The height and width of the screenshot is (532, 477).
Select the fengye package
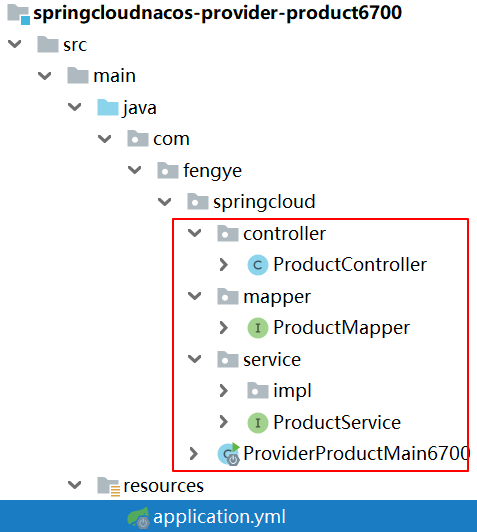click(x=212, y=171)
